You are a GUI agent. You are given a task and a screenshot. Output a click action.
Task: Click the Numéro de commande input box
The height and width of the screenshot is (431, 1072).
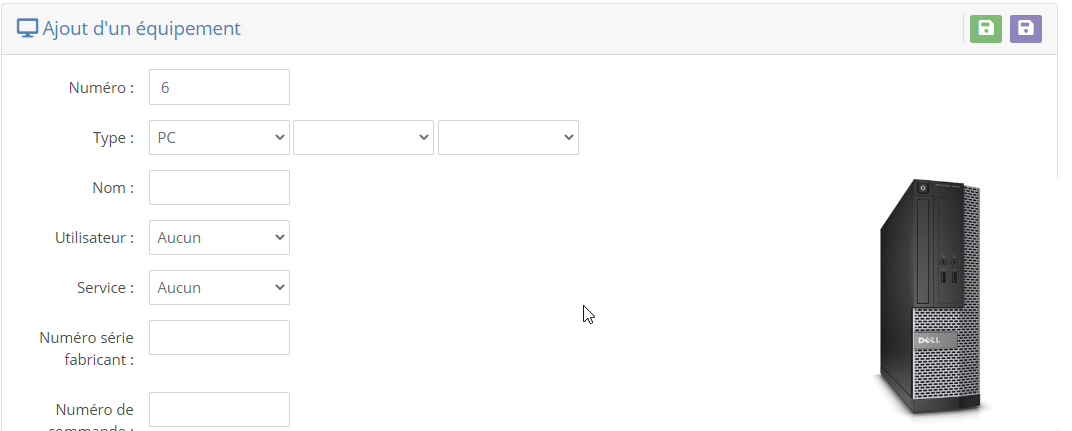219,409
